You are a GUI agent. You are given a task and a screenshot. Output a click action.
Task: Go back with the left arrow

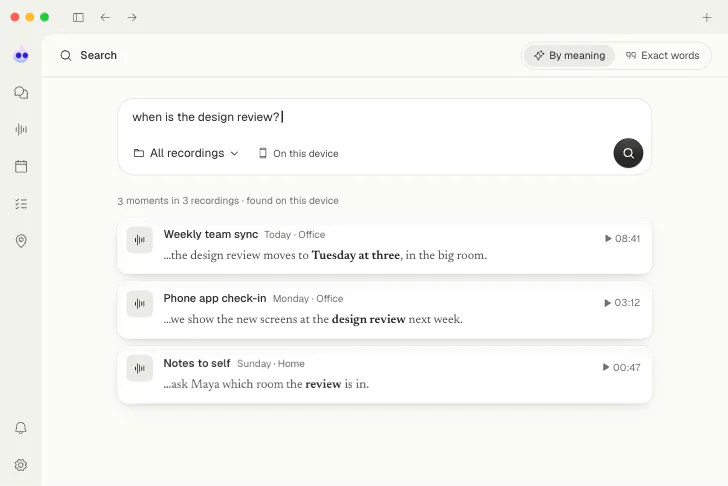[105, 17]
